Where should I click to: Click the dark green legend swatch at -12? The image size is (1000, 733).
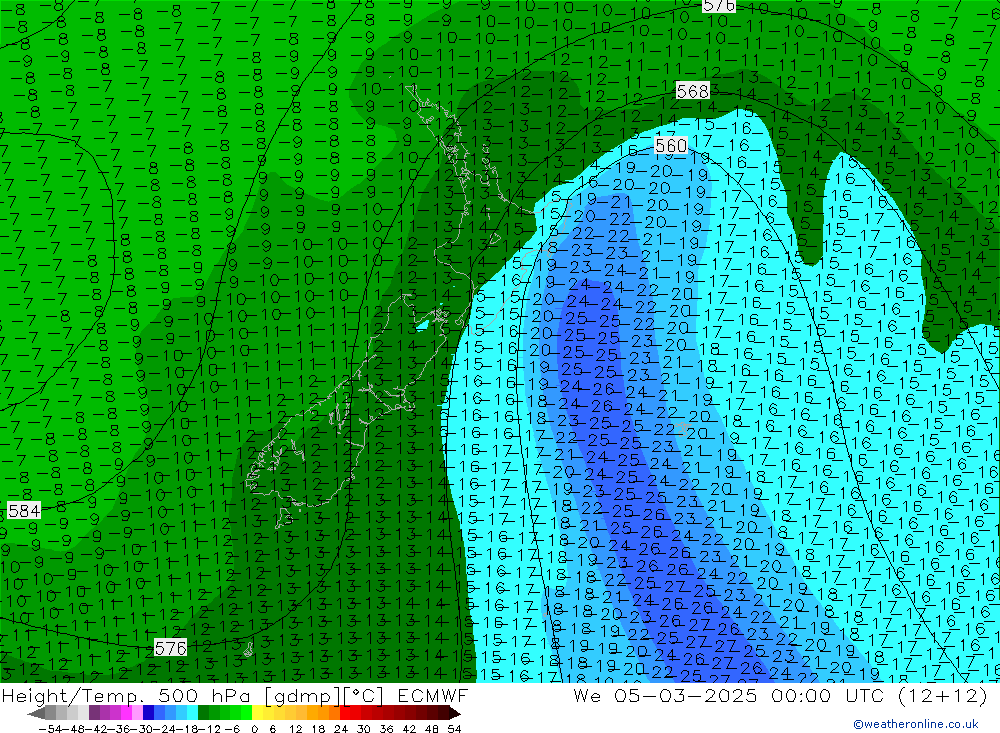click(x=203, y=713)
